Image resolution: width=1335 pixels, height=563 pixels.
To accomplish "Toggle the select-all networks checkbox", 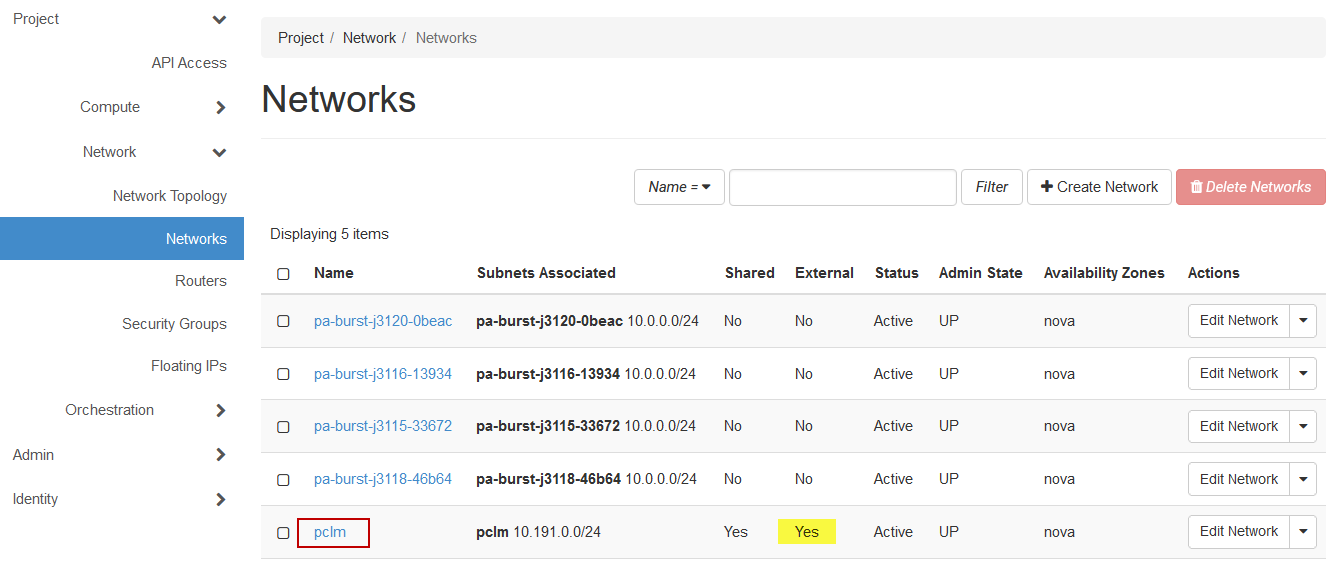I will (283, 274).
